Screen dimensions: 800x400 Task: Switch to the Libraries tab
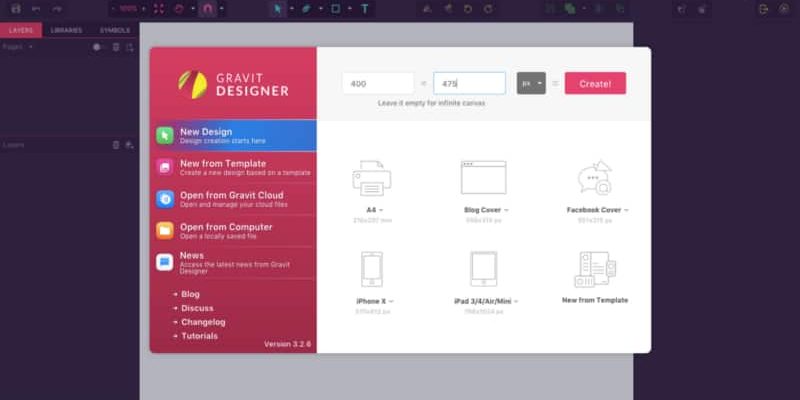66,30
